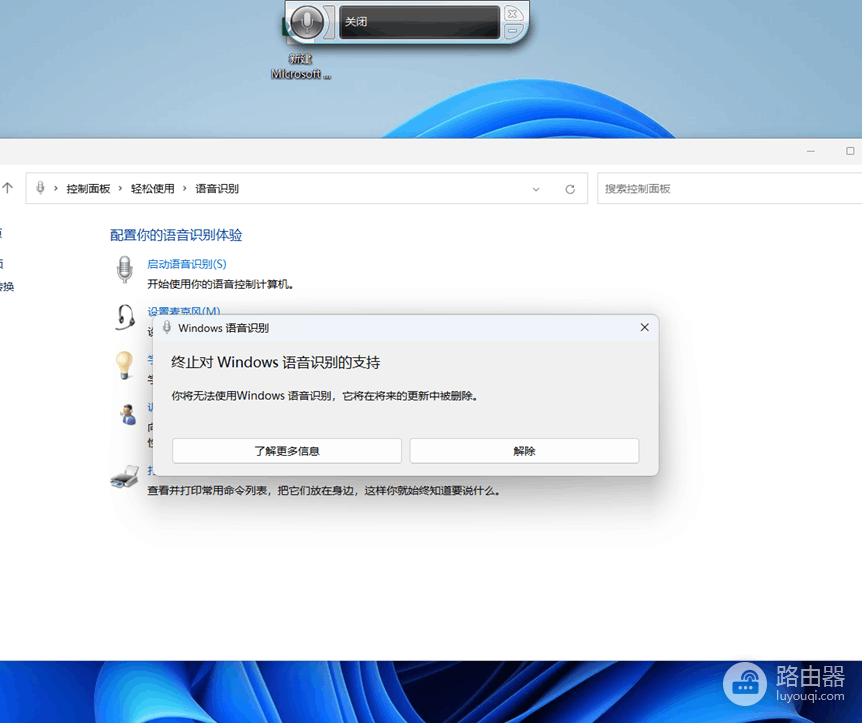Close the Windows 语音识别 dialog

pos(644,328)
